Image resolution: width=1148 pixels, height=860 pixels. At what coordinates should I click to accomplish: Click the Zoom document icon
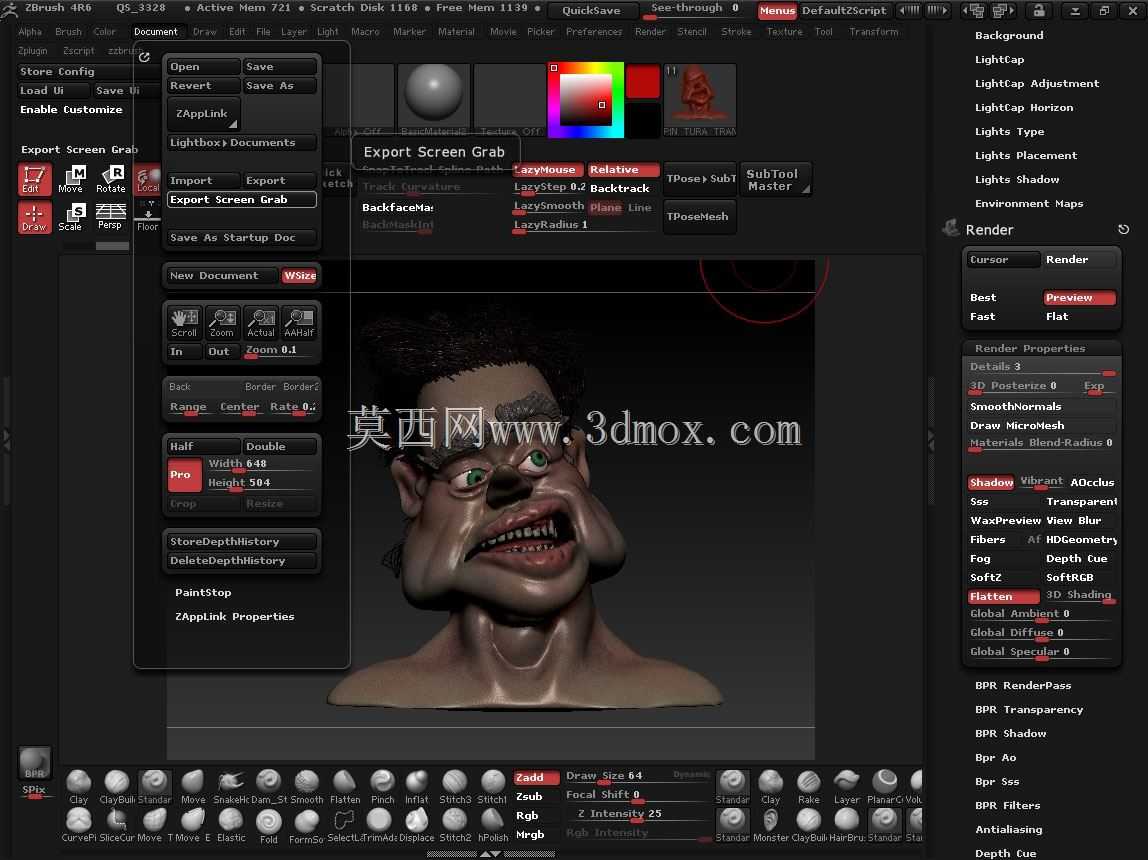(222, 323)
